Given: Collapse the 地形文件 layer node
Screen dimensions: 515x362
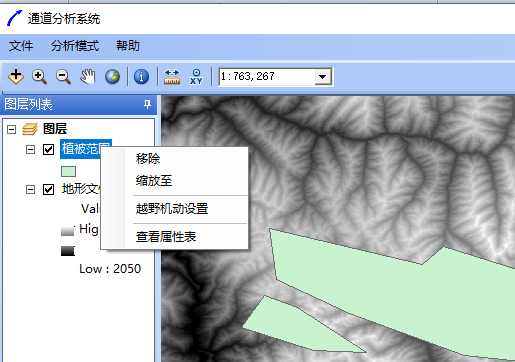Looking at the screenshot, I should pos(30,190).
